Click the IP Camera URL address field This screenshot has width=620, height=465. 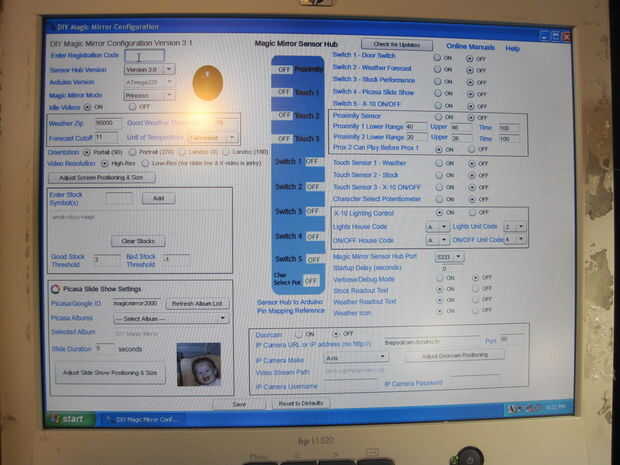pyautogui.click(x=431, y=342)
